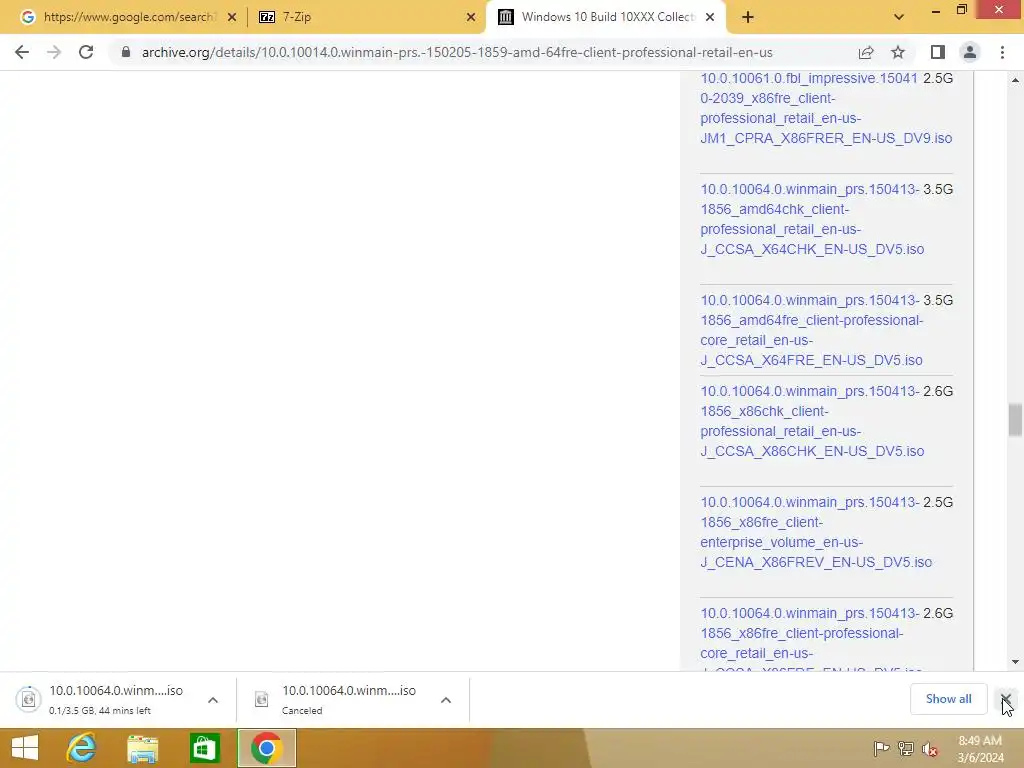This screenshot has height=768, width=1024.
Task: Click the scrollbar down arrow
Action: pyautogui.click(x=1015, y=662)
